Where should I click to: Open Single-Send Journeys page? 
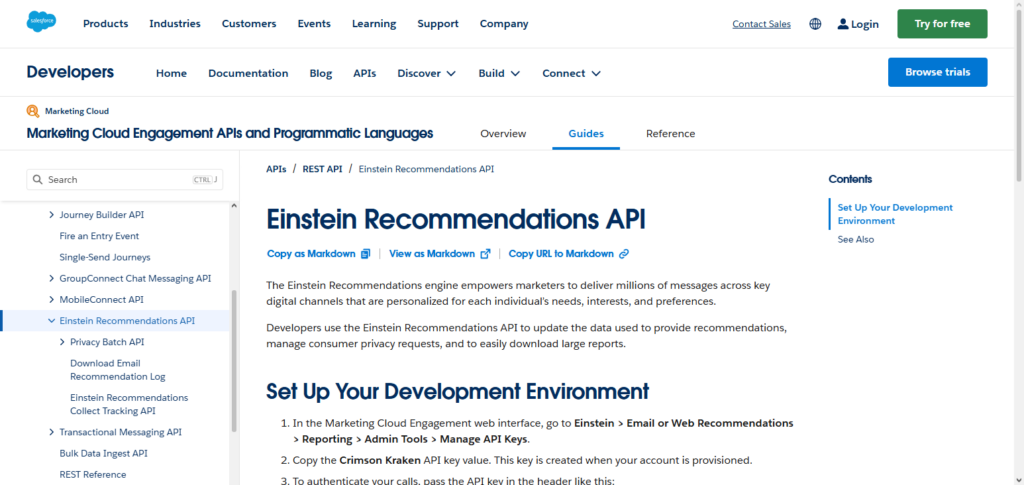(x=104, y=257)
